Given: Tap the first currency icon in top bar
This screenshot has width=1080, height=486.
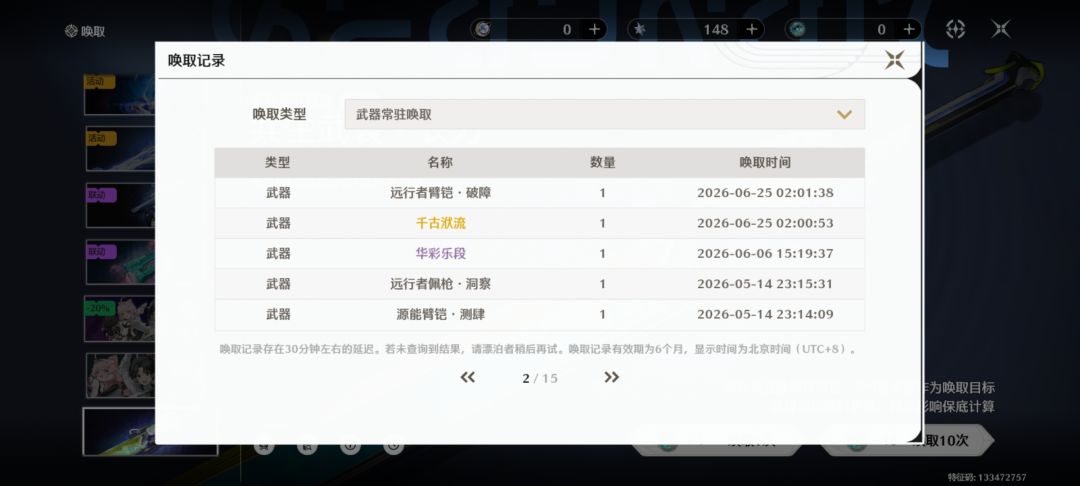Looking at the screenshot, I should 483,29.
